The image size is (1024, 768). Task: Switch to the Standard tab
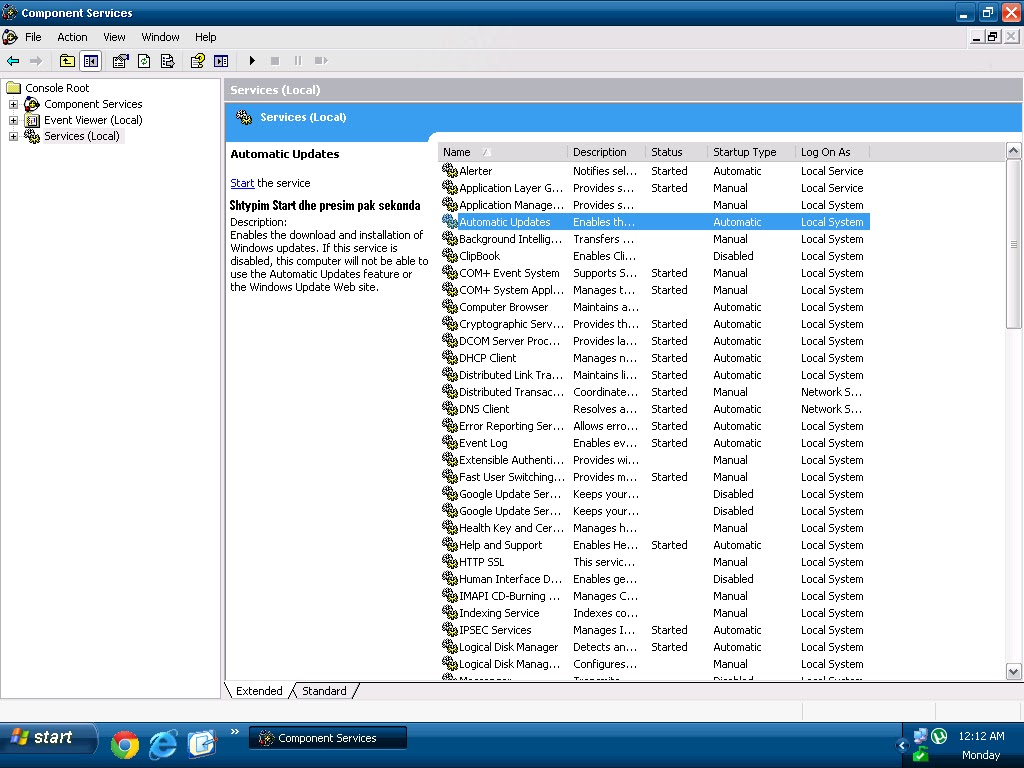[x=324, y=691]
